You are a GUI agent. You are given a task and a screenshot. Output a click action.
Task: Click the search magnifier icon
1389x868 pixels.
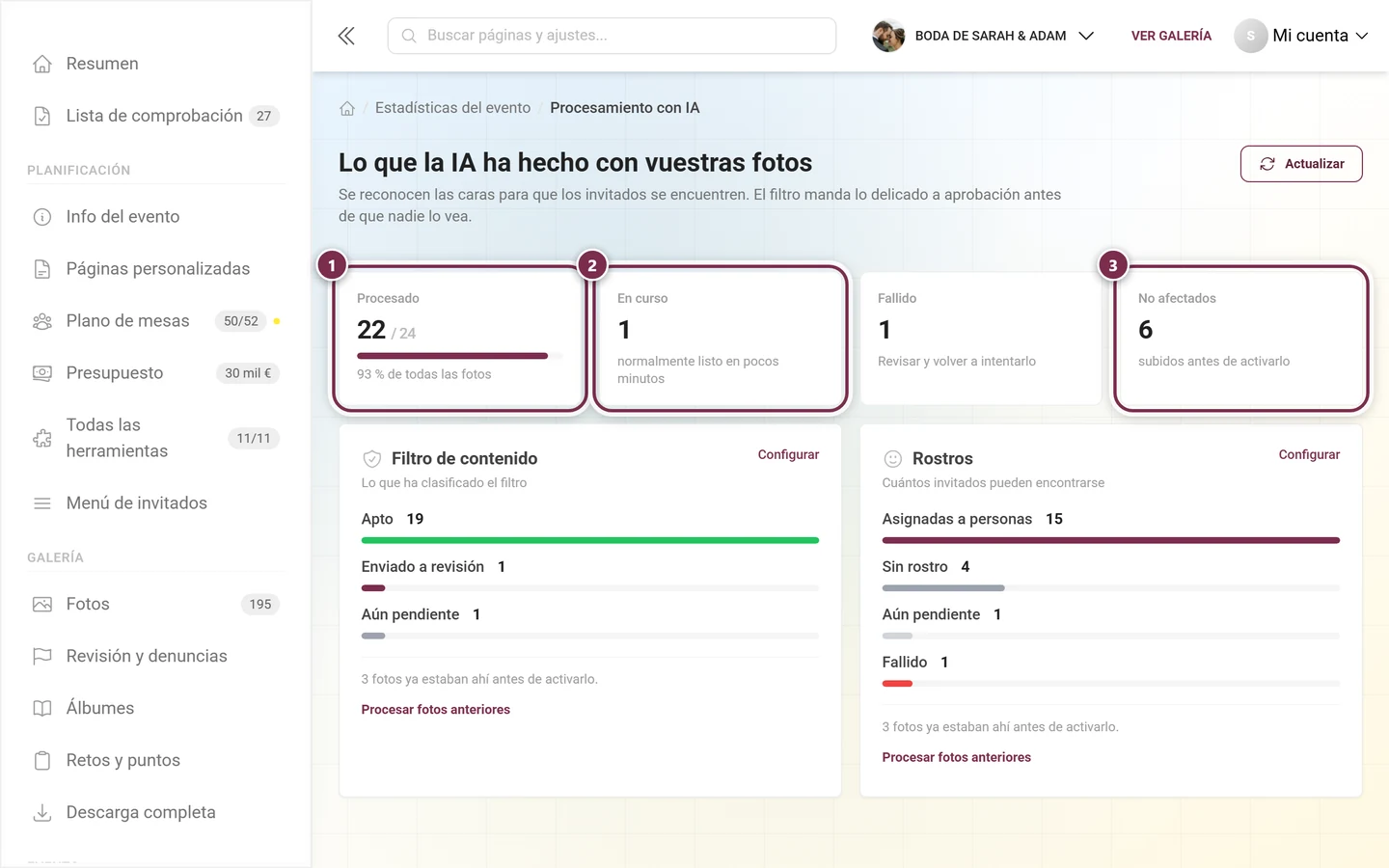[x=409, y=36]
